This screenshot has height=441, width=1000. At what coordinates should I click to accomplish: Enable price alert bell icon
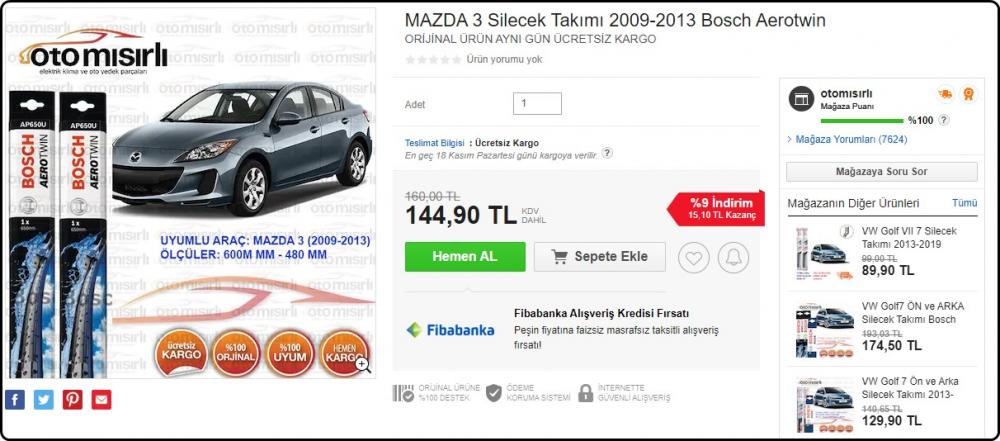pyautogui.click(x=733, y=258)
